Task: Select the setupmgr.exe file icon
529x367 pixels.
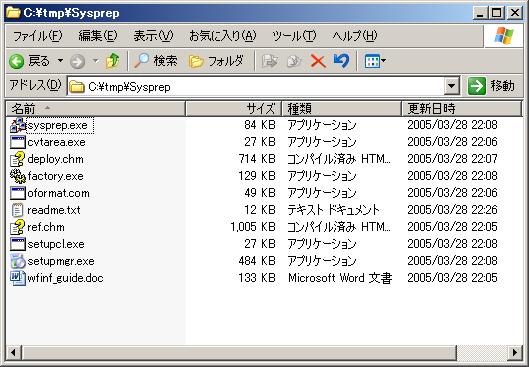Action: click(x=18, y=261)
